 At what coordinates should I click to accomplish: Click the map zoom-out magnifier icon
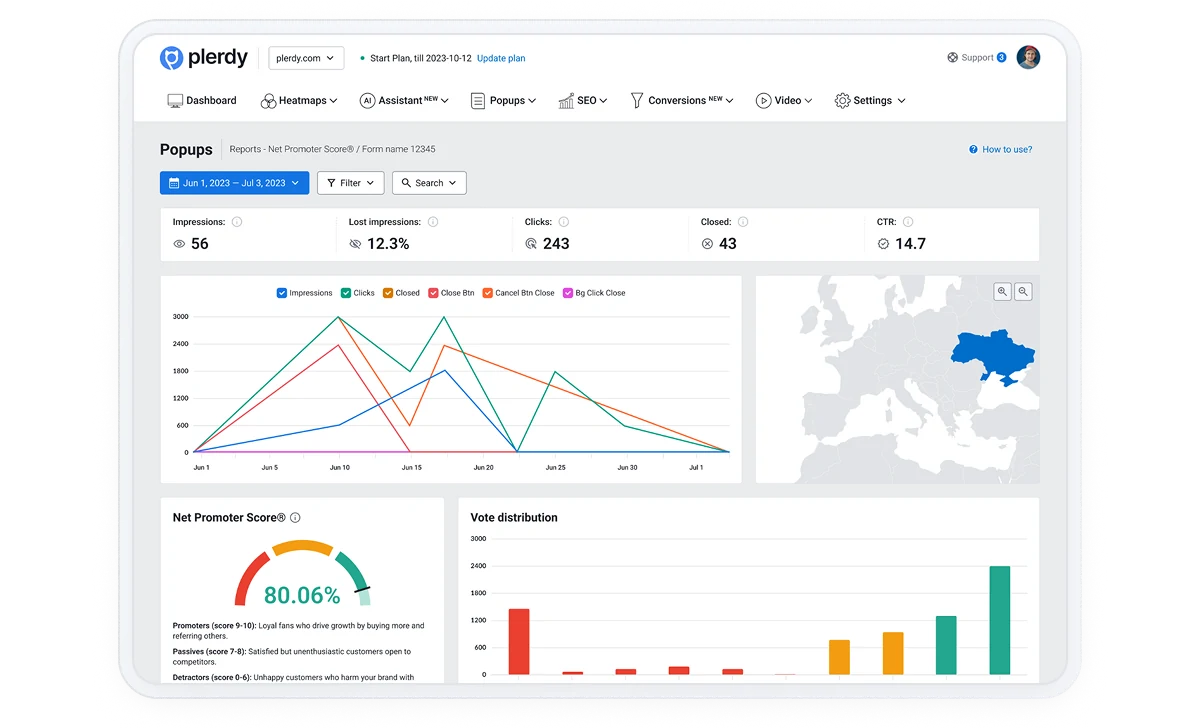[1023, 292]
